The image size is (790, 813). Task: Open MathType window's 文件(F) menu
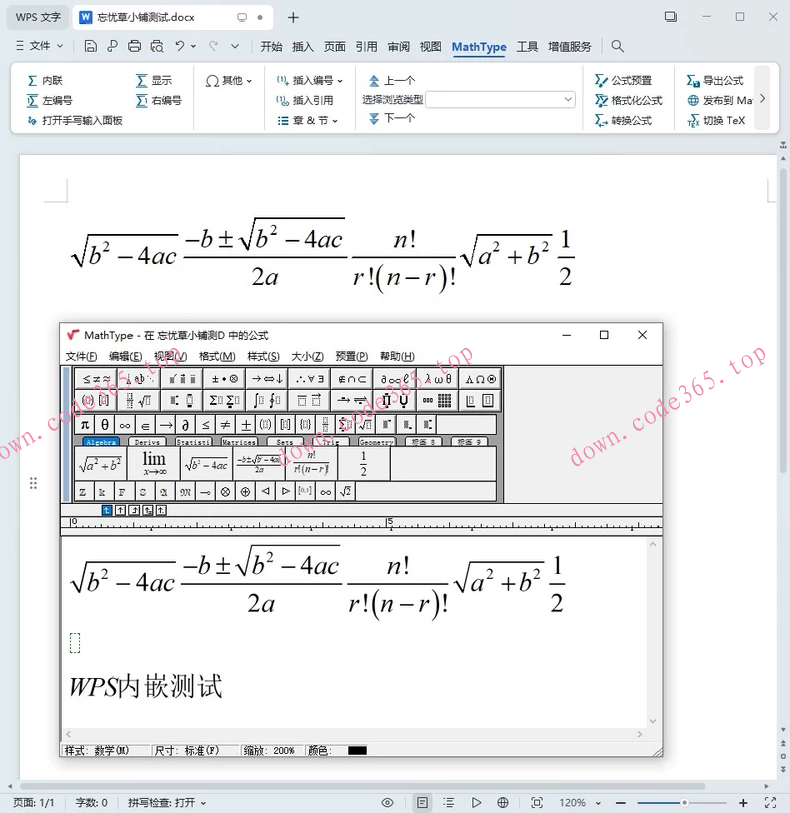click(x=81, y=356)
